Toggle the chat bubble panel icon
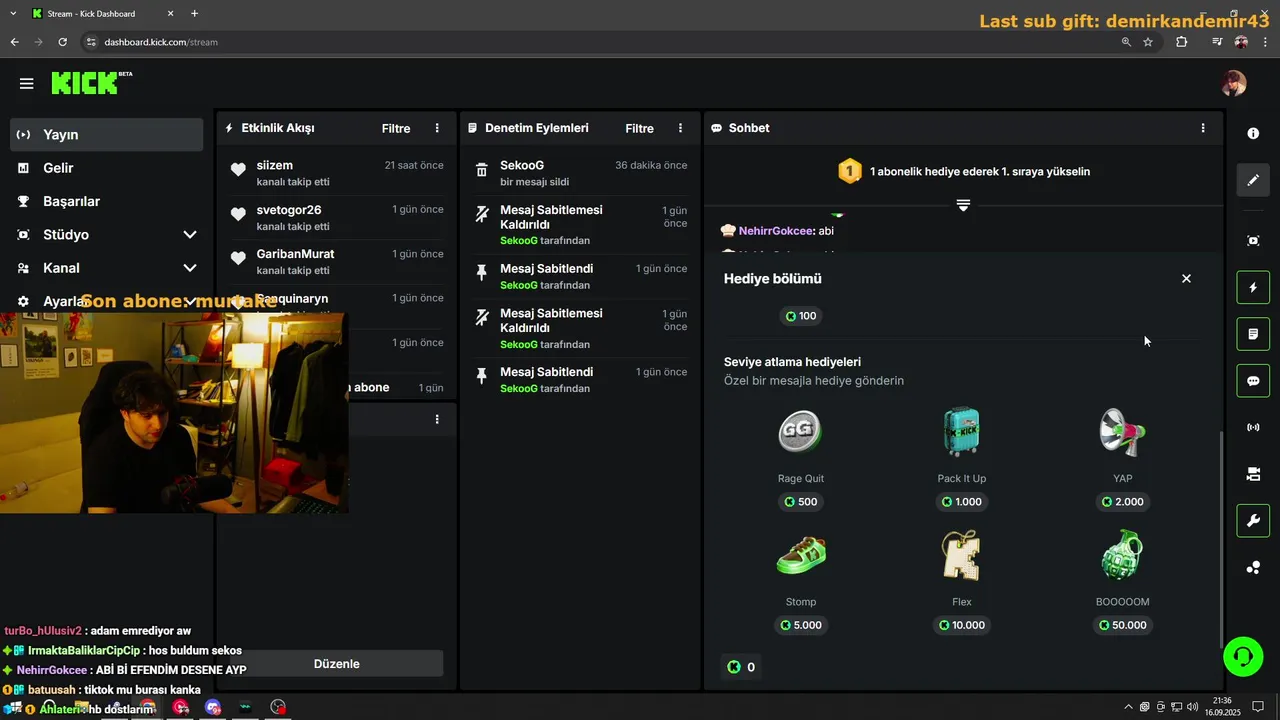The height and width of the screenshot is (720, 1280). click(1253, 381)
